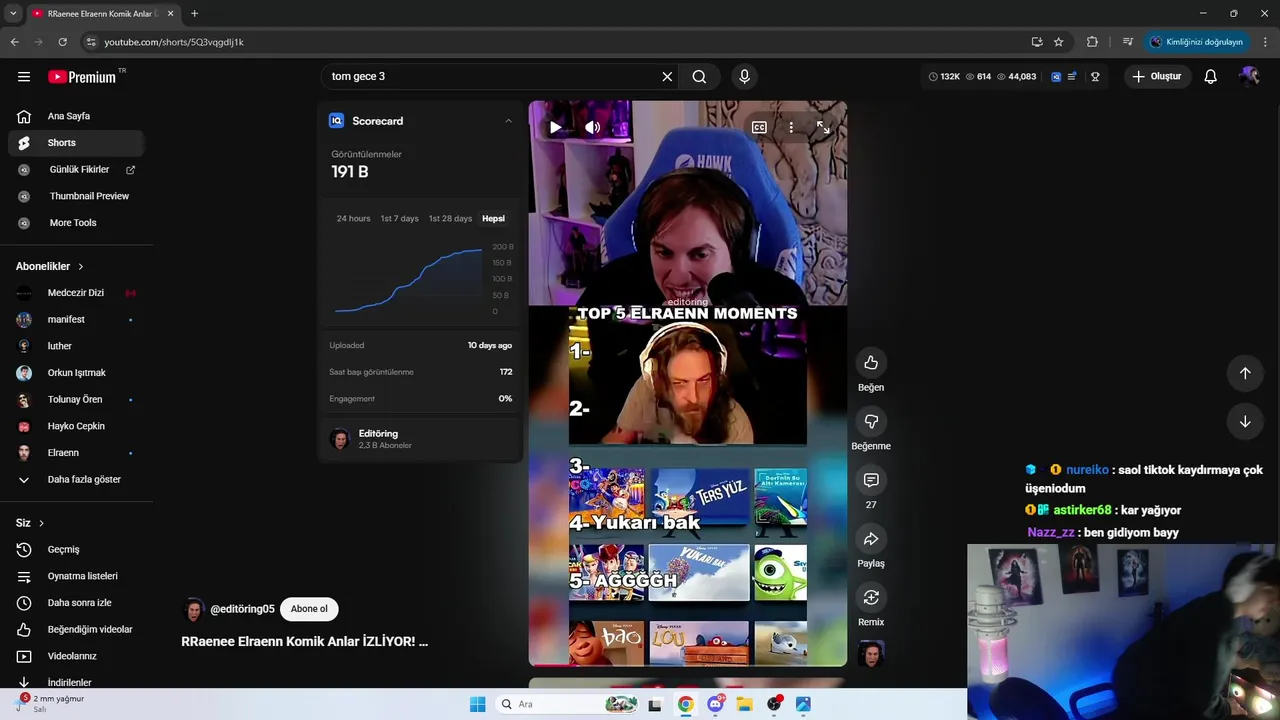Play the Shorts video
Screen dimensions: 1280x720
point(555,127)
